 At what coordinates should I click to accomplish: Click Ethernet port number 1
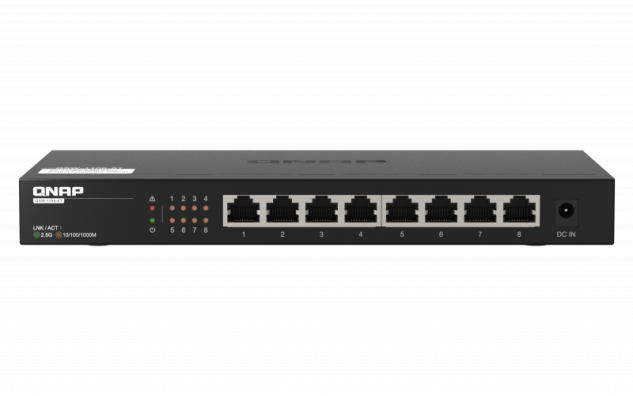[243, 210]
